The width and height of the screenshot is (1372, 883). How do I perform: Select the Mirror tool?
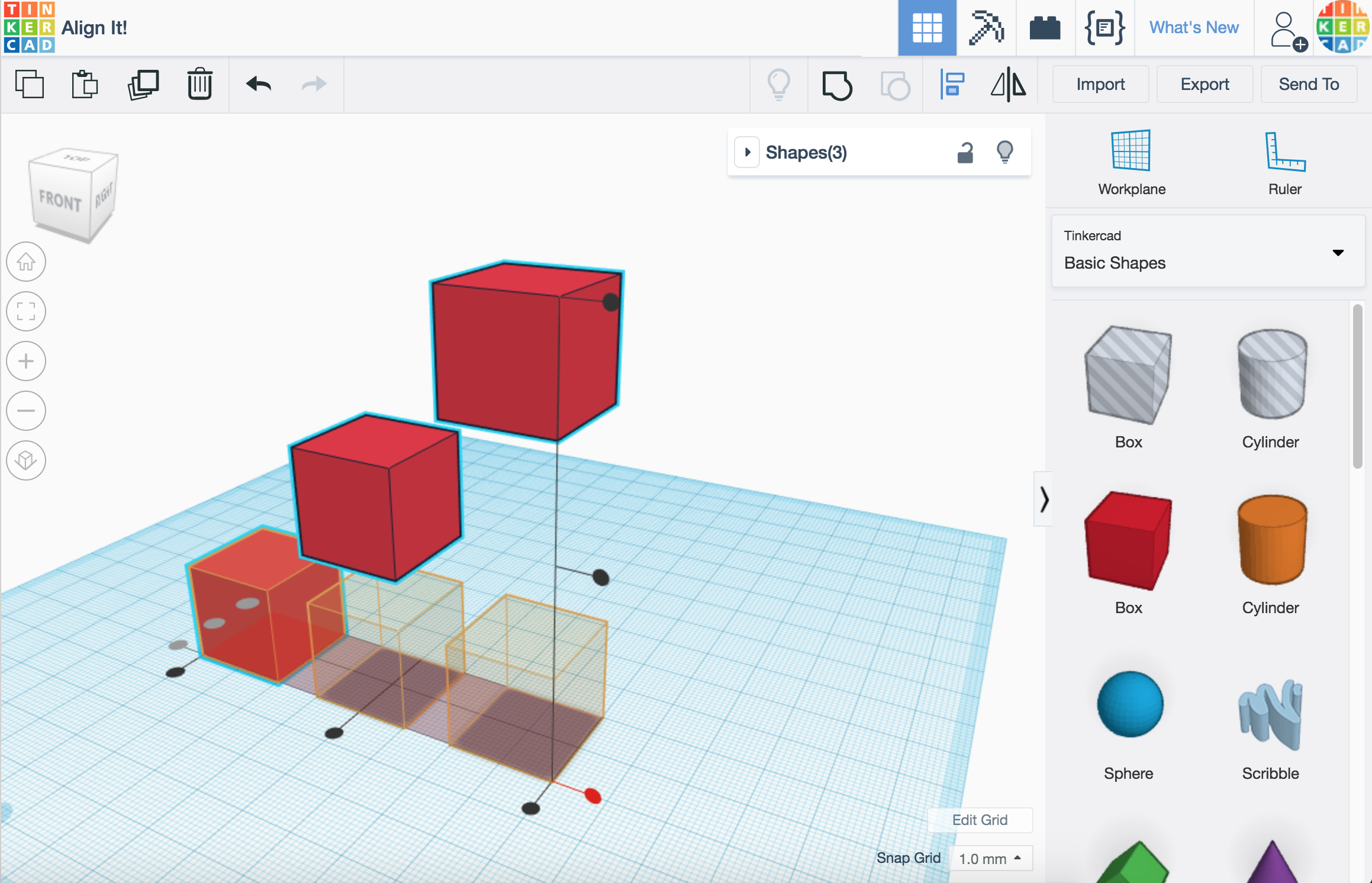pyautogui.click(x=1009, y=84)
